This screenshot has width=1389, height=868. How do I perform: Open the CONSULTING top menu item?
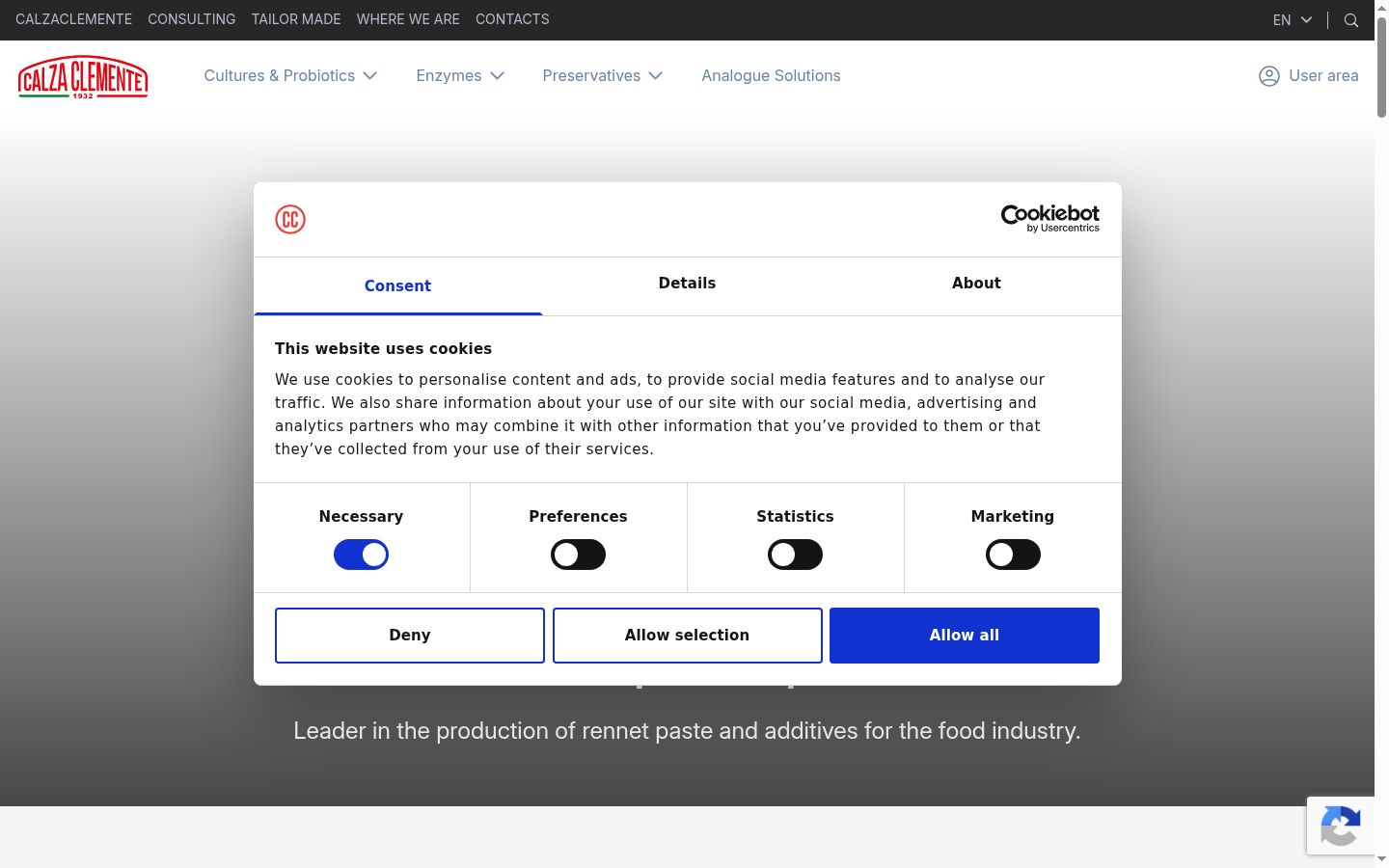pos(191,19)
